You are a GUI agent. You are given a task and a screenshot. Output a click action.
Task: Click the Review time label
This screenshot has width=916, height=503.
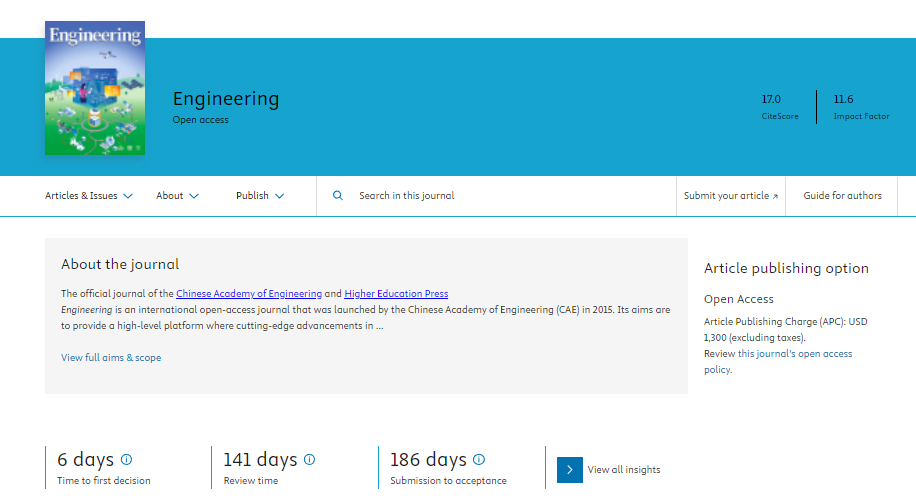click(251, 481)
